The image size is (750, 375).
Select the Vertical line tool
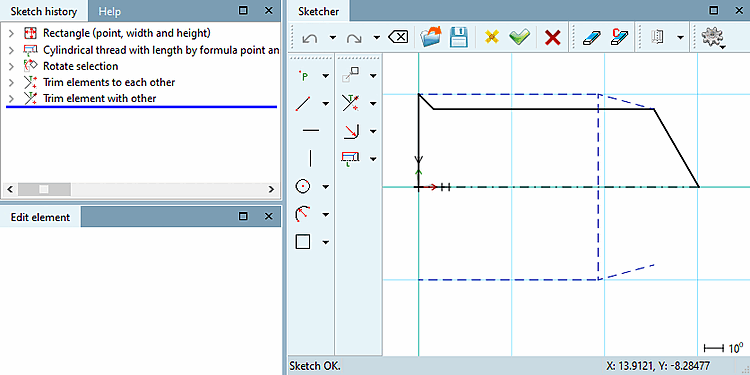coord(311,158)
